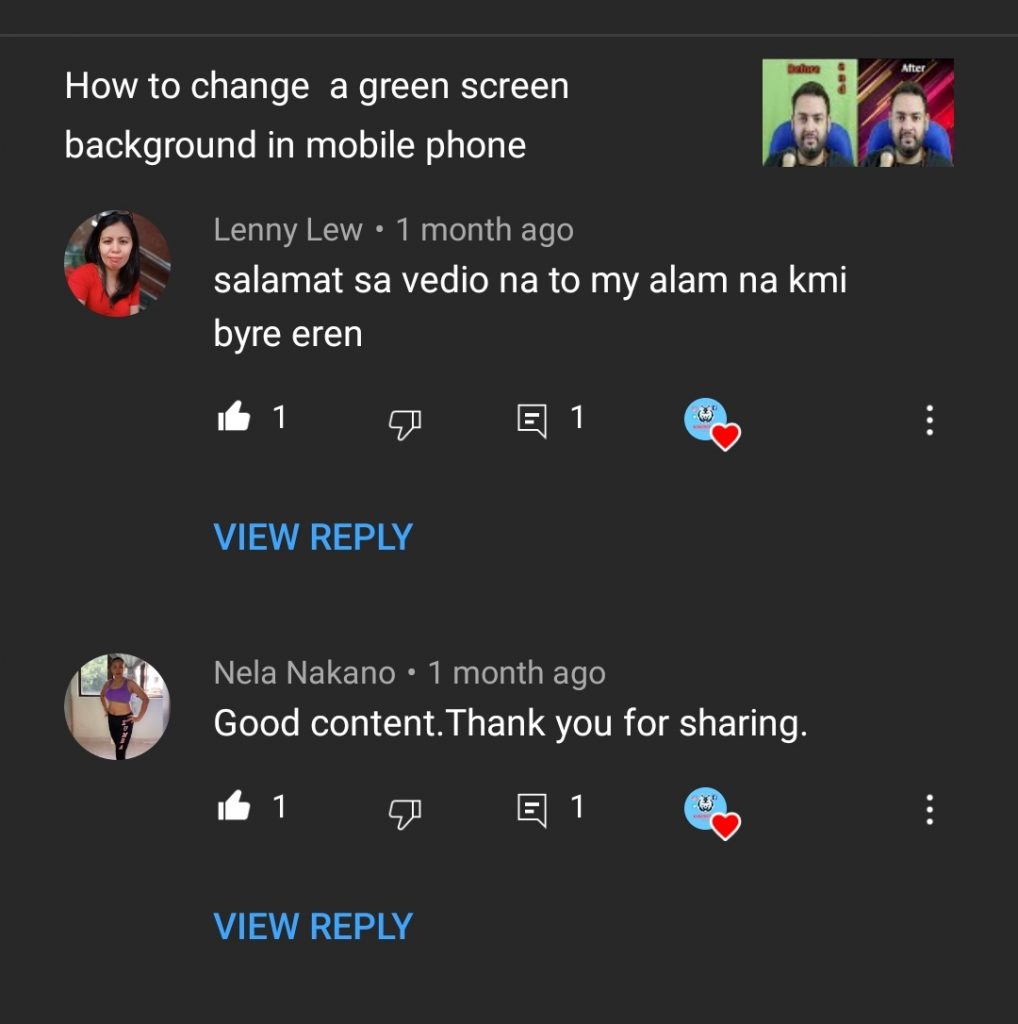
Task: Expand VIEW REPLY under Lenny Lew's comment
Action: pos(313,537)
